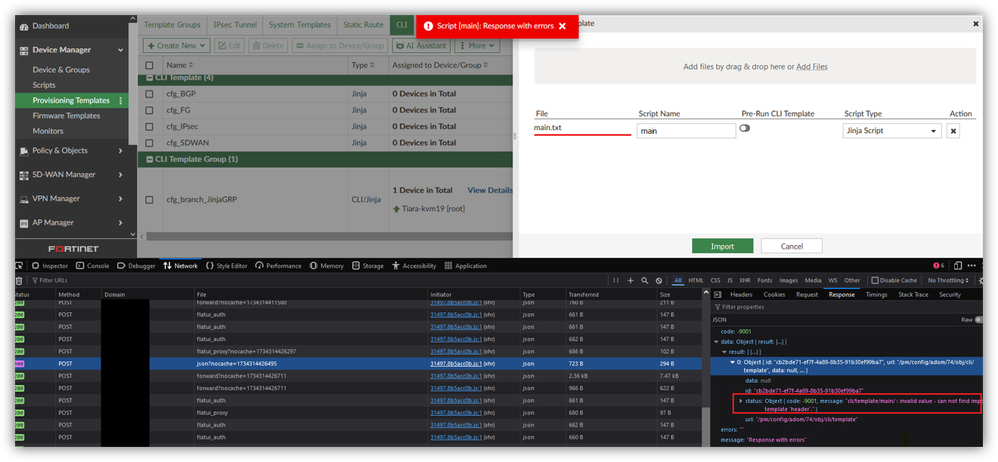Image resolution: width=998 pixels, height=462 pixels.
Task: Enable the Disable Cache checkbox
Action: pyautogui.click(x=874, y=280)
